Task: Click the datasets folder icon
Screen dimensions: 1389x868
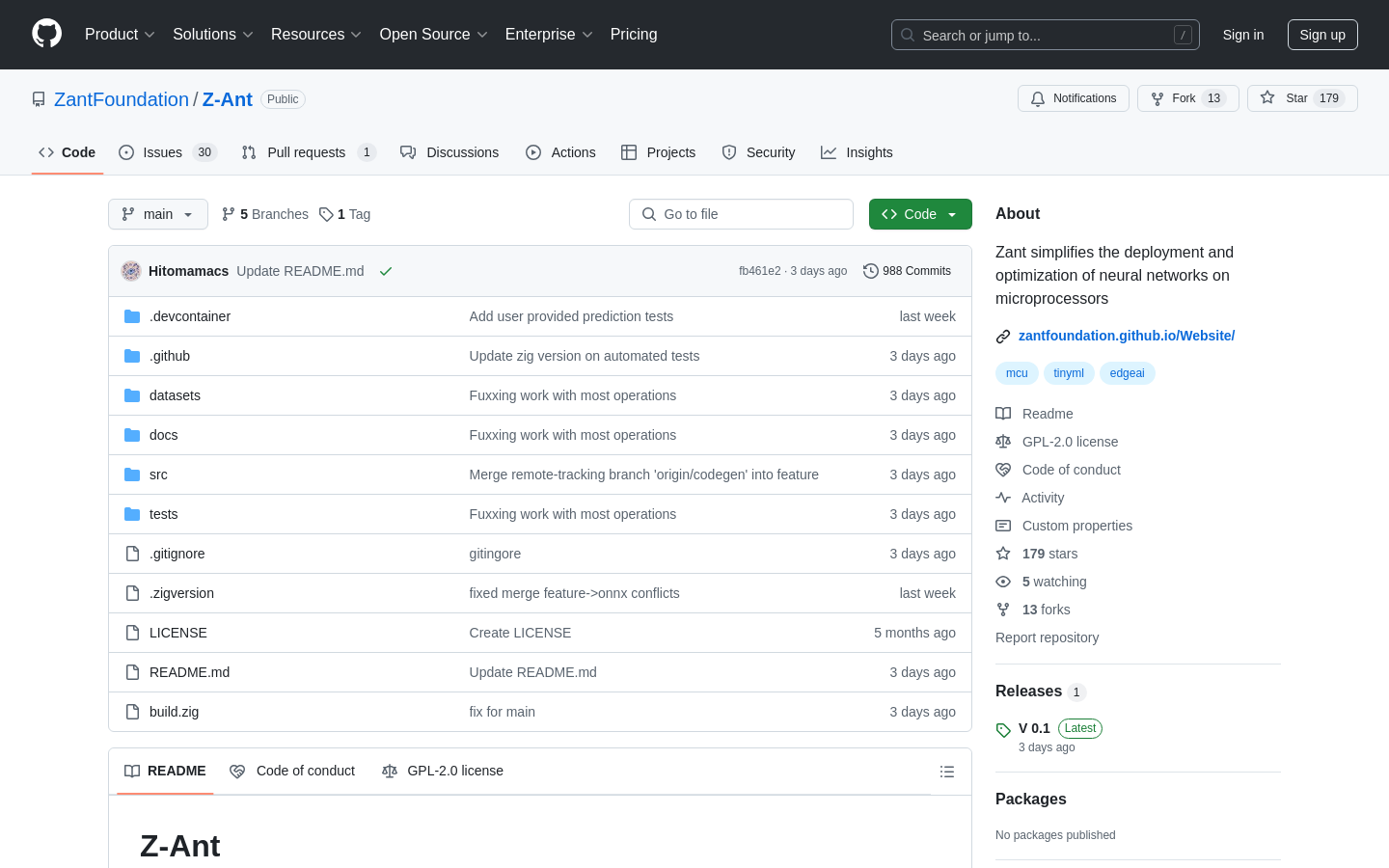Action: [x=132, y=395]
